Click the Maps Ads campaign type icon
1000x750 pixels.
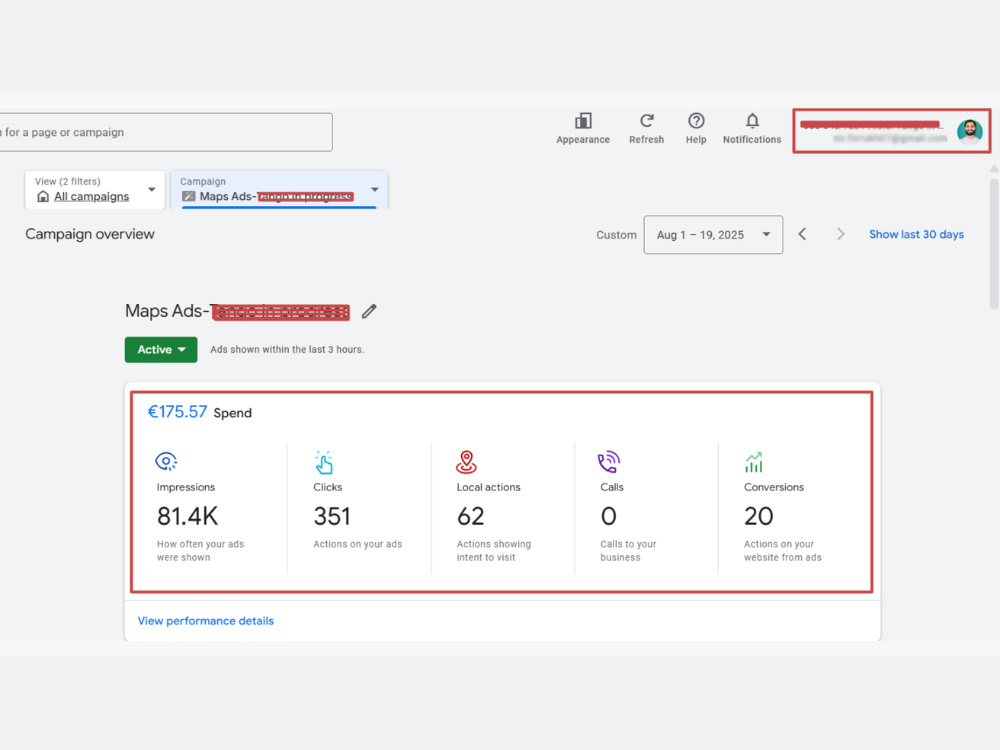188,196
